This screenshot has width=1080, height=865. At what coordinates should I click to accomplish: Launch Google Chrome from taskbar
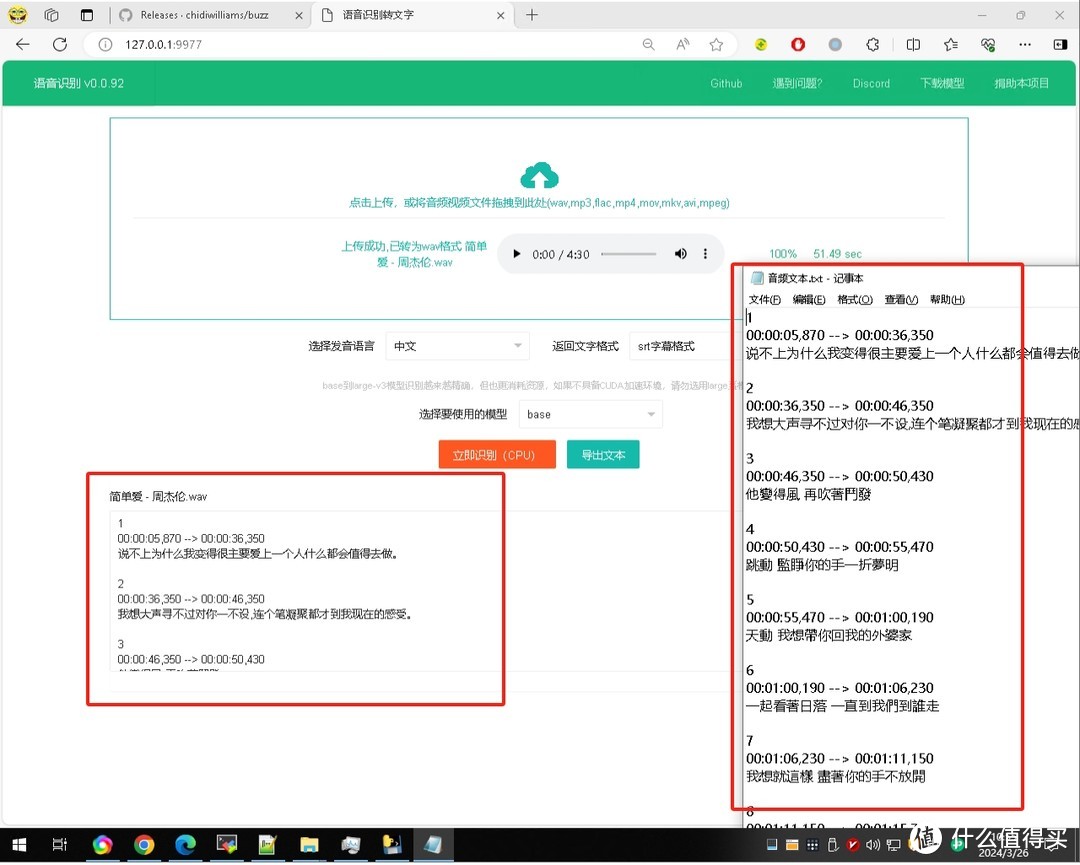click(x=144, y=845)
